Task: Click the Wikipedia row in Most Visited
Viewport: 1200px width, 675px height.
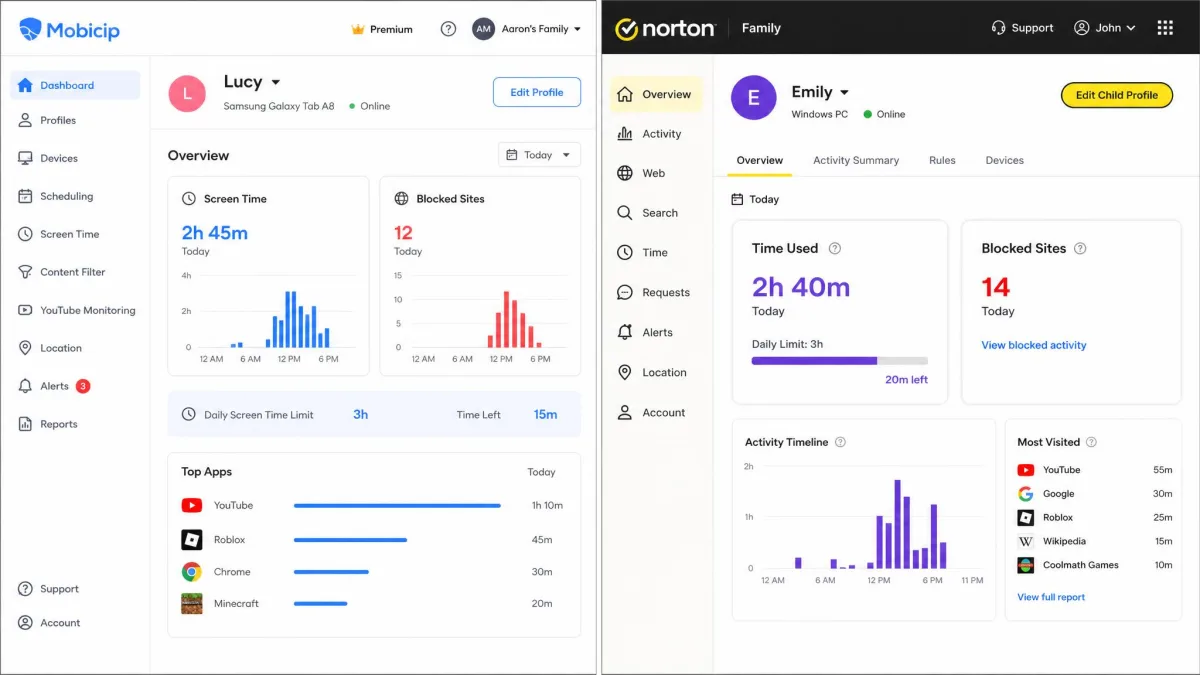Action: (1095, 541)
